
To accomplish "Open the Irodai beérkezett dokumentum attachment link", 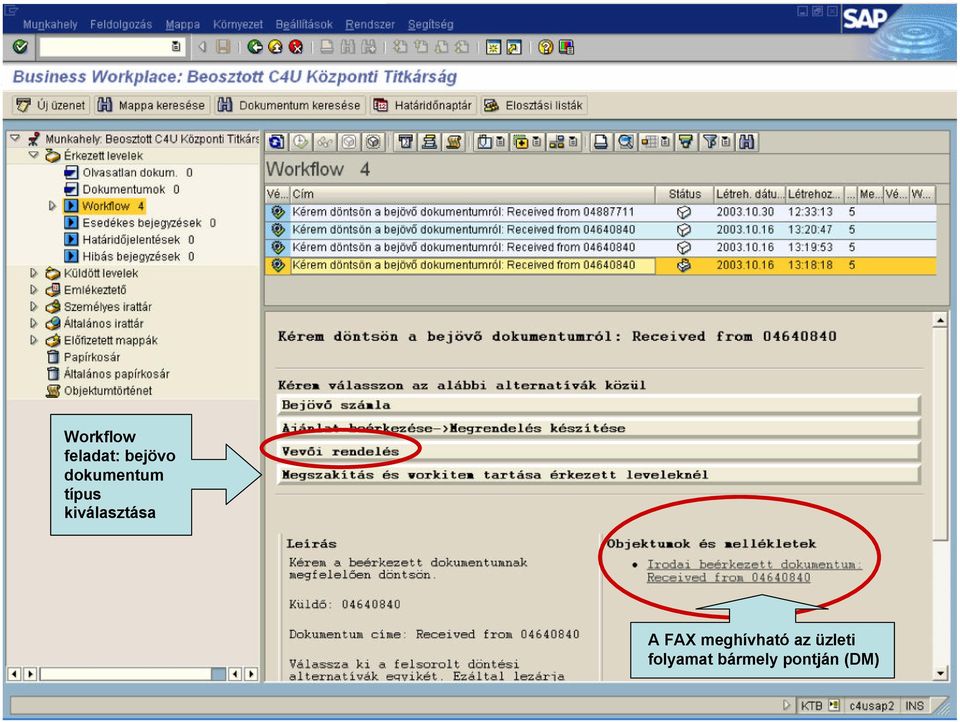I will (754, 571).
